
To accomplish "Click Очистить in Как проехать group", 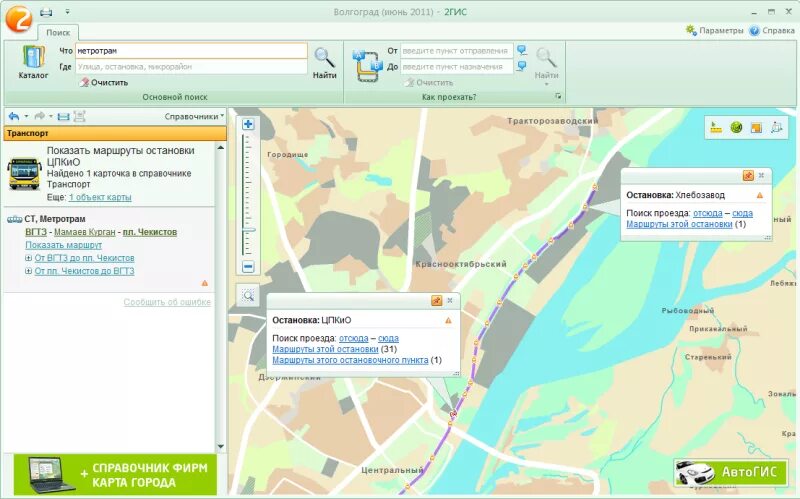I will pos(429,82).
